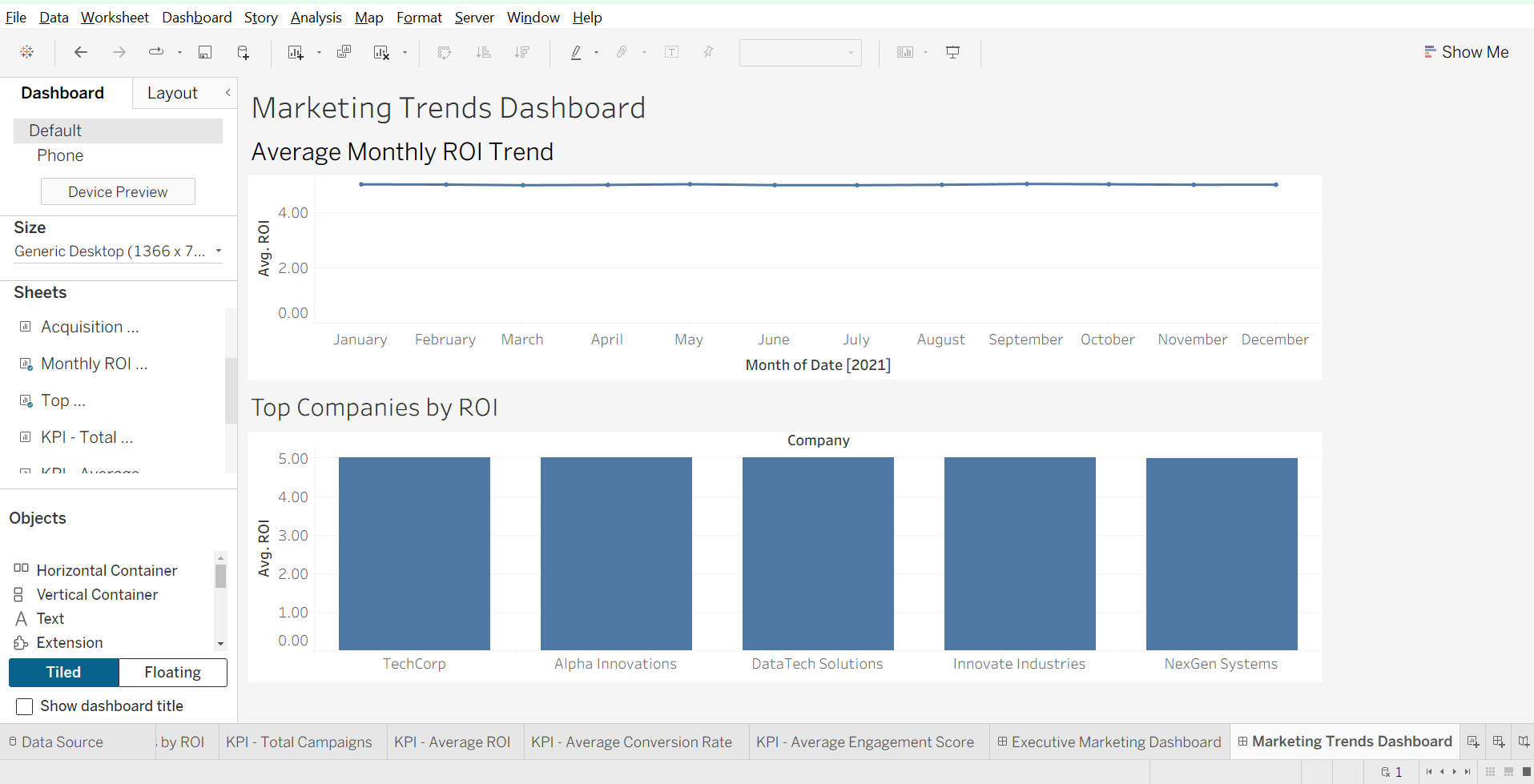Open the Format menu
Viewport: 1534px width, 784px height.
[x=419, y=18]
